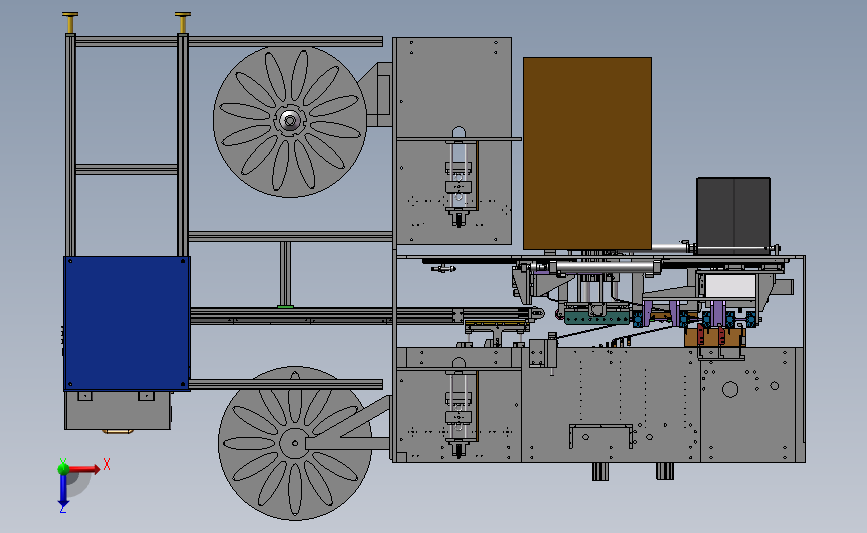Screen dimensions: 867x533
Task: Select the blue cover panel on the frame
Action: coord(127,323)
